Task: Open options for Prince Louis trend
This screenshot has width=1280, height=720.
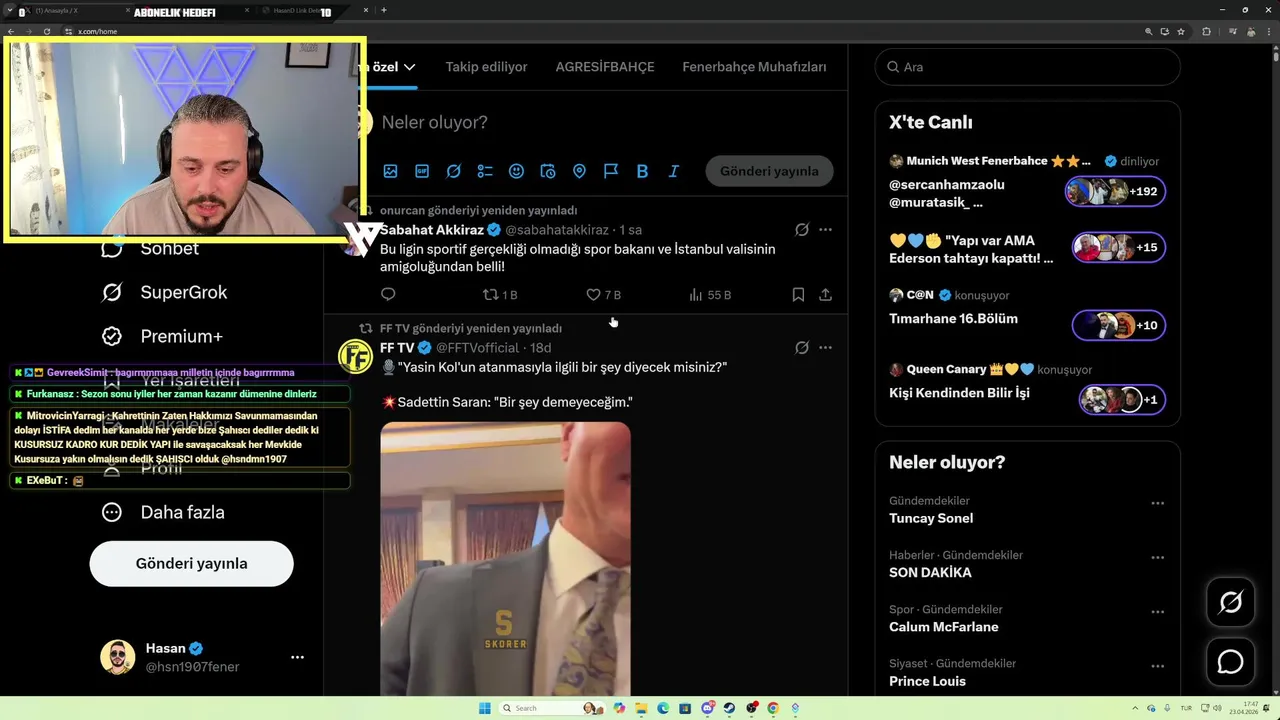Action: click(x=1157, y=665)
